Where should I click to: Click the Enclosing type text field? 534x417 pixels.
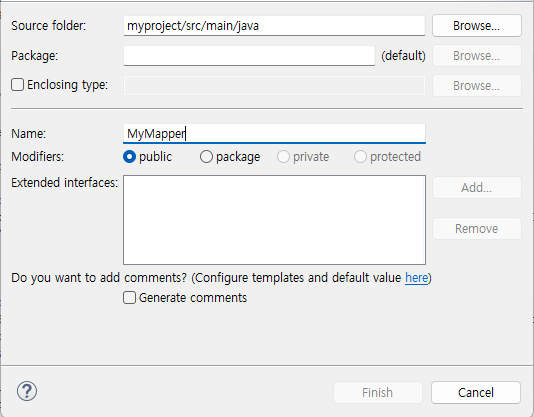(274, 86)
